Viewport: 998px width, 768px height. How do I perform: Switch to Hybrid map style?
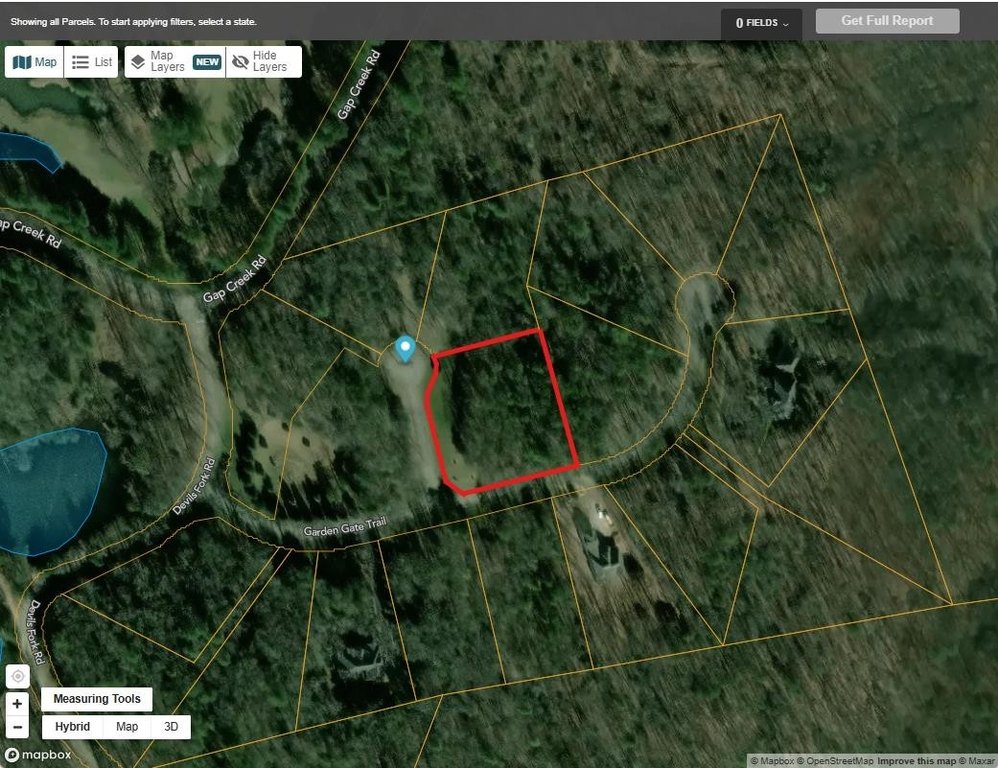click(72, 727)
